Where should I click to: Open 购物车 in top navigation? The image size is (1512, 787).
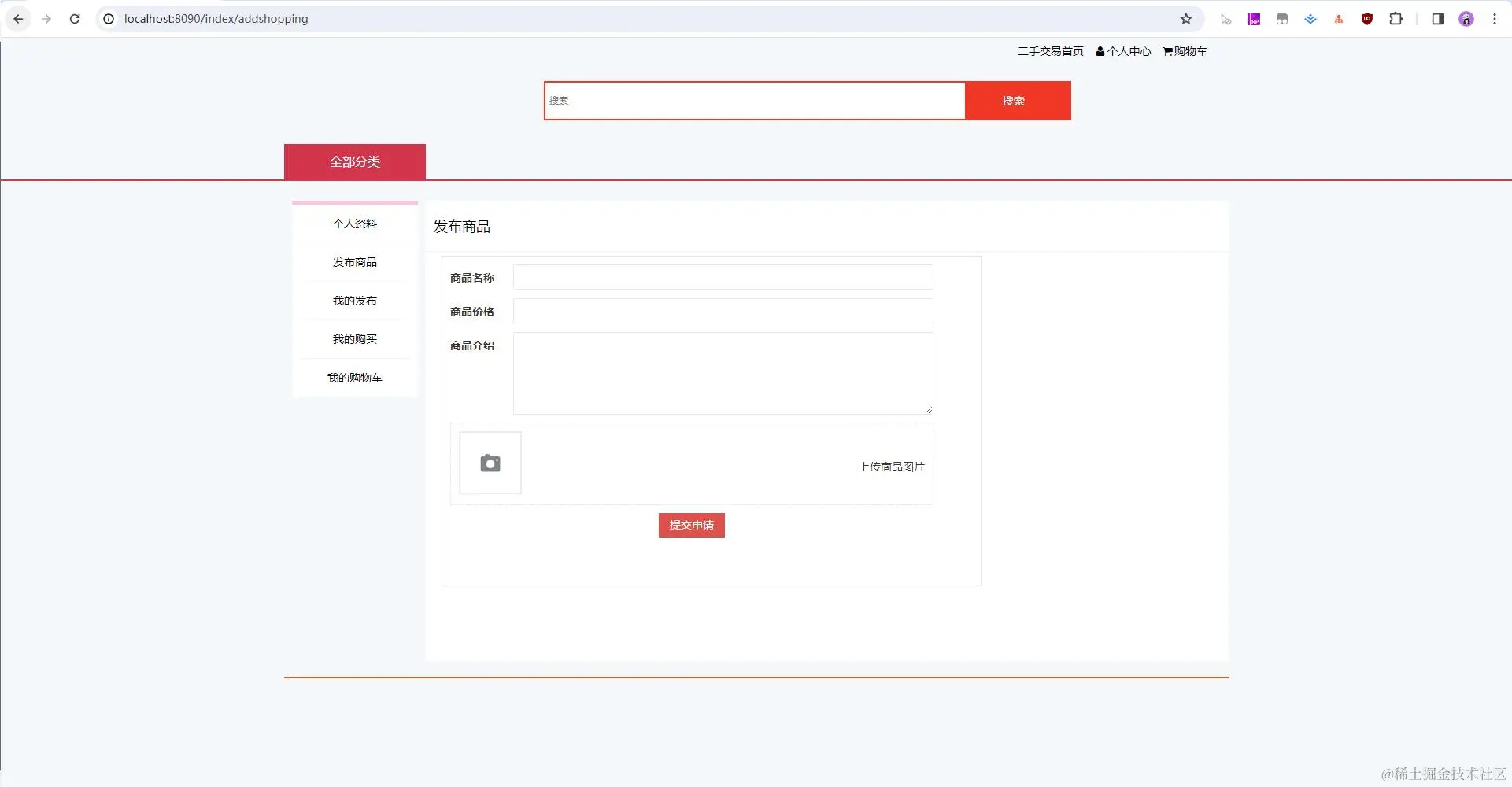click(1185, 51)
